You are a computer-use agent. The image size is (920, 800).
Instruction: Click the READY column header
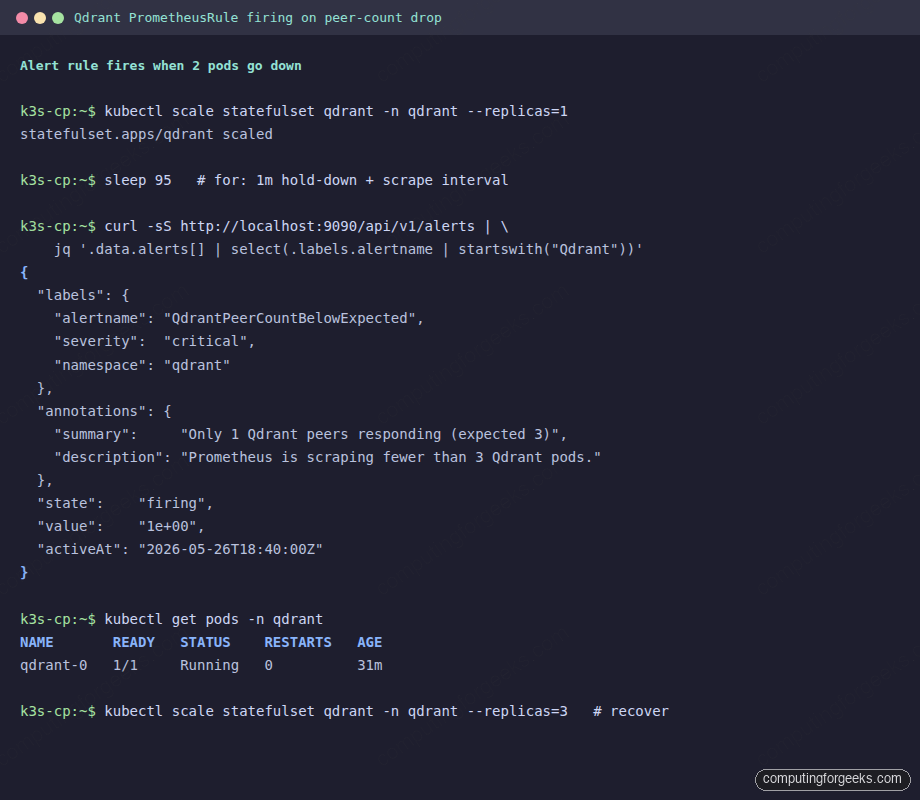coord(134,642)
